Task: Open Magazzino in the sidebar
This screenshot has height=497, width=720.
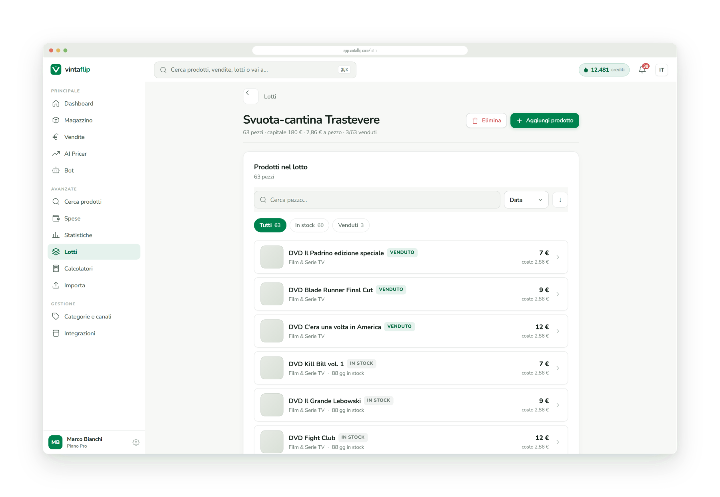Action: [x=94, y=120]
